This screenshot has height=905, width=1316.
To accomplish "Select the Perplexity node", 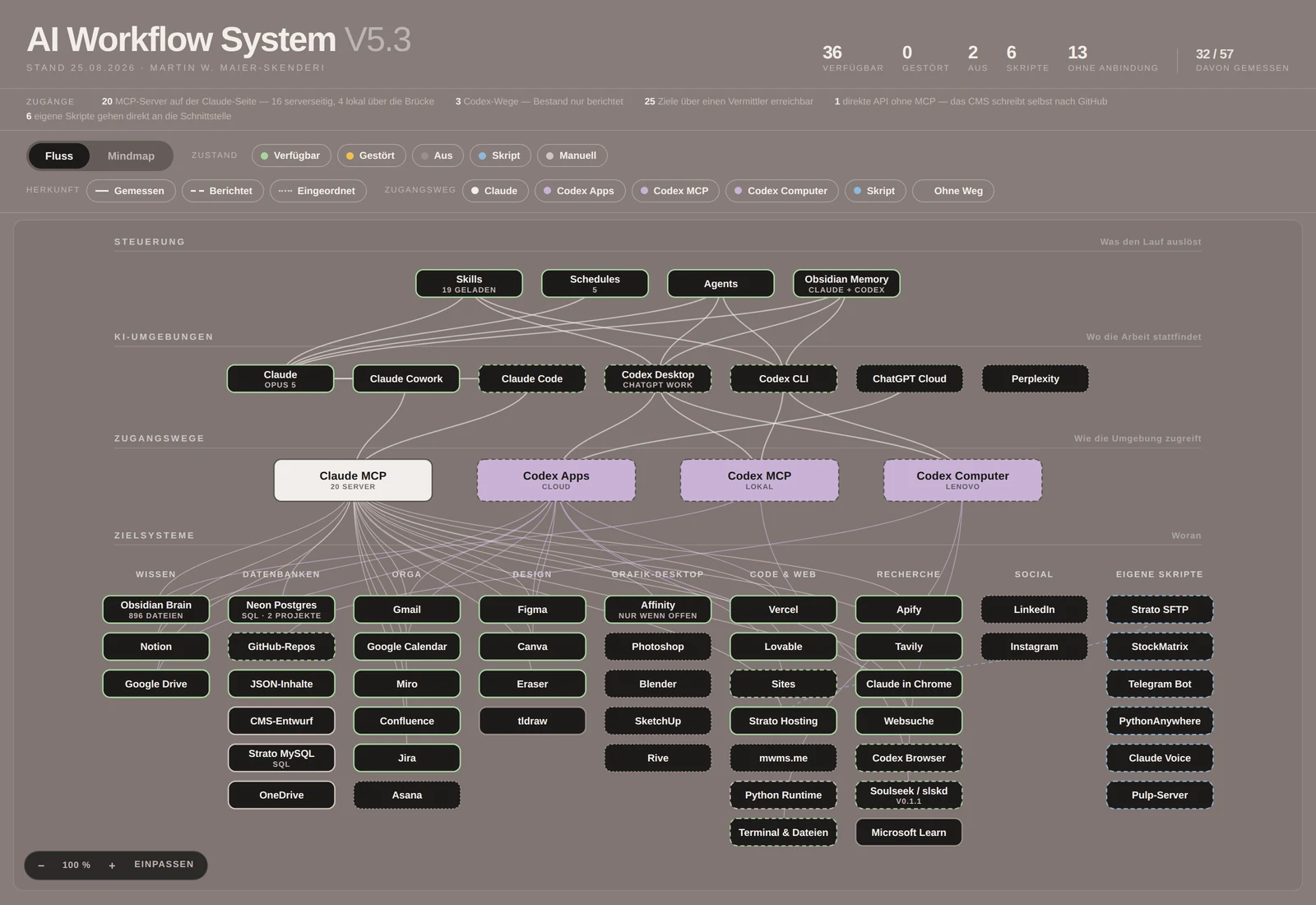I will click(1036, 378).
